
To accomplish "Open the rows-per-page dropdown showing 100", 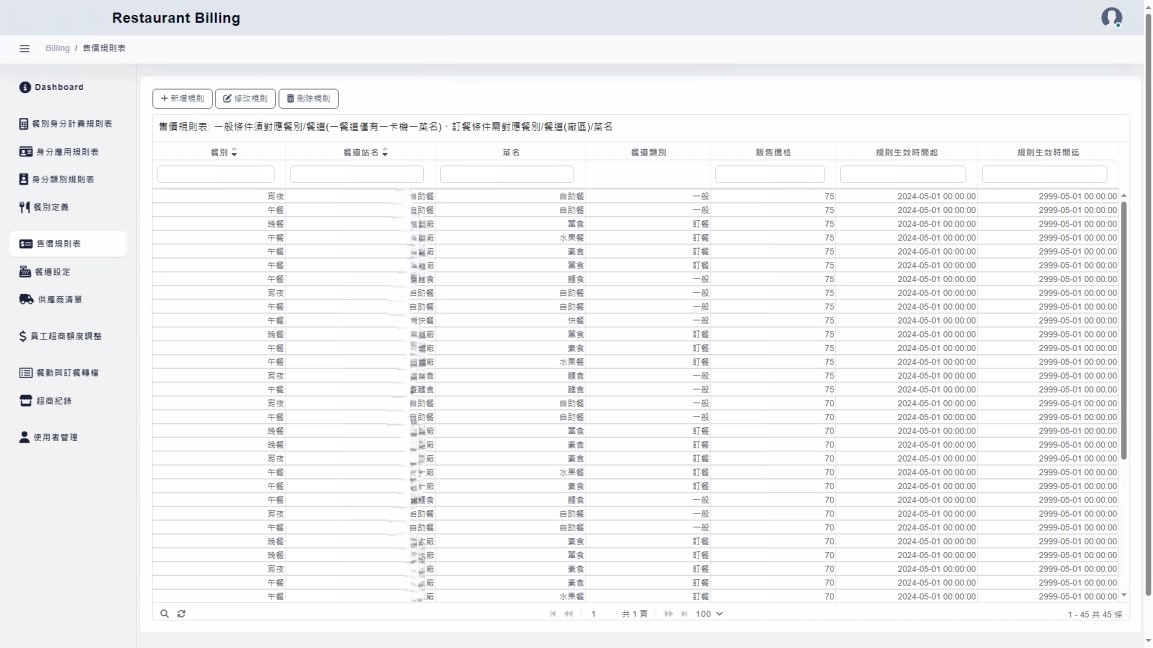I will pos(709,613).
